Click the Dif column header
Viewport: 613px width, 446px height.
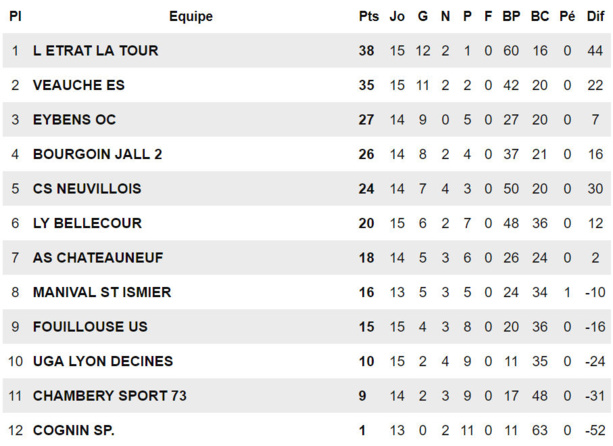pyautogui.click(x=596, y=16)
